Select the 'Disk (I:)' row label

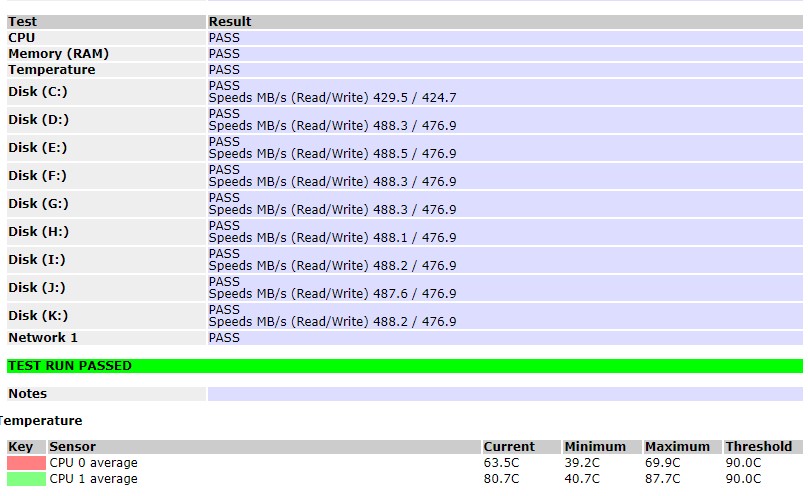[x=37, y=260]
